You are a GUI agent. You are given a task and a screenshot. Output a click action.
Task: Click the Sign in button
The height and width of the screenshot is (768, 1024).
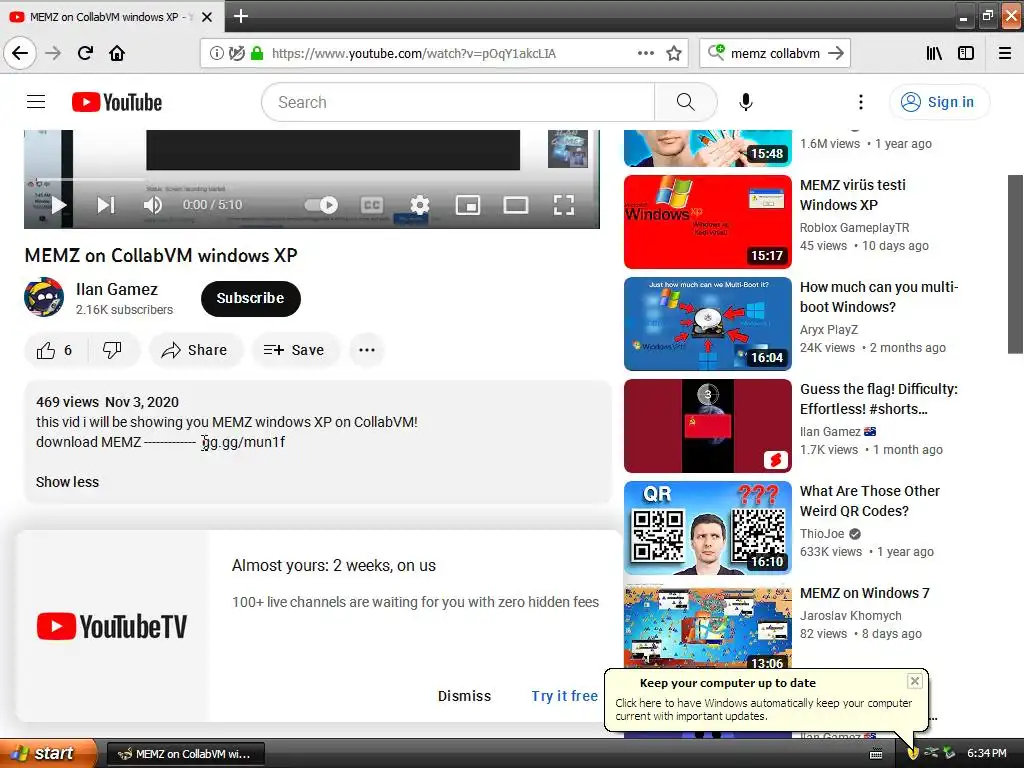tap(939, 102)
